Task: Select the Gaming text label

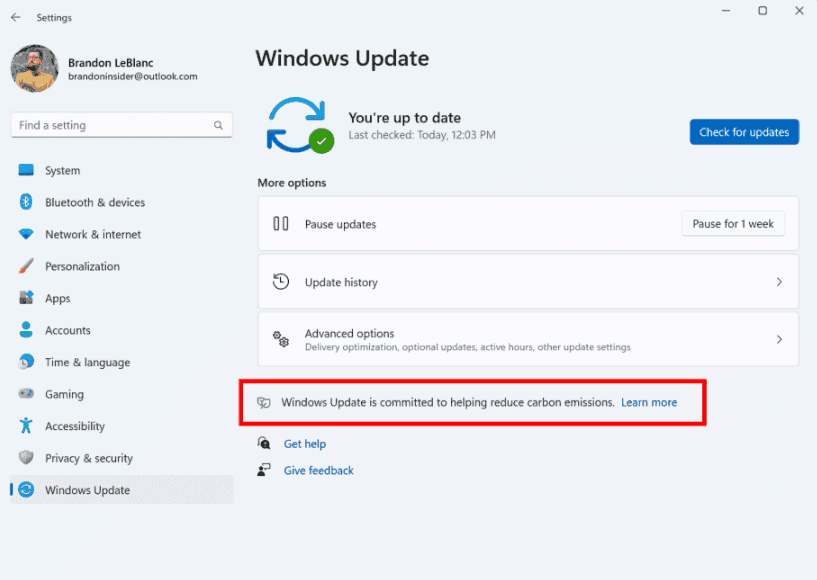Action: tap(64, 394)
